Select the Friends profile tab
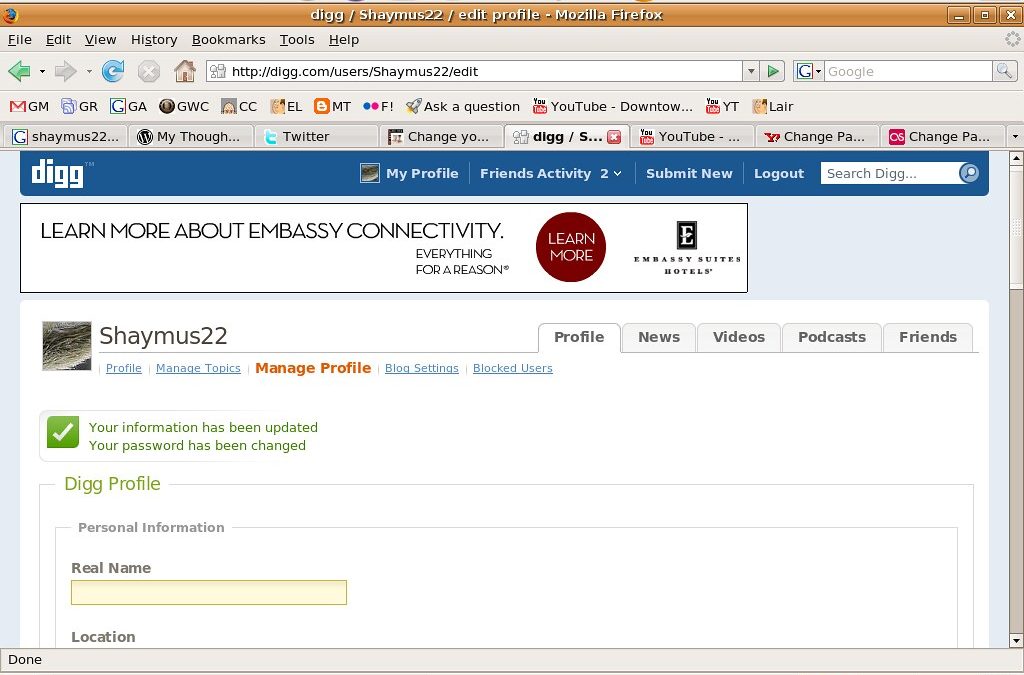Image resolution: width=1024 pixels, height=675 pixels. coord(927,337)
